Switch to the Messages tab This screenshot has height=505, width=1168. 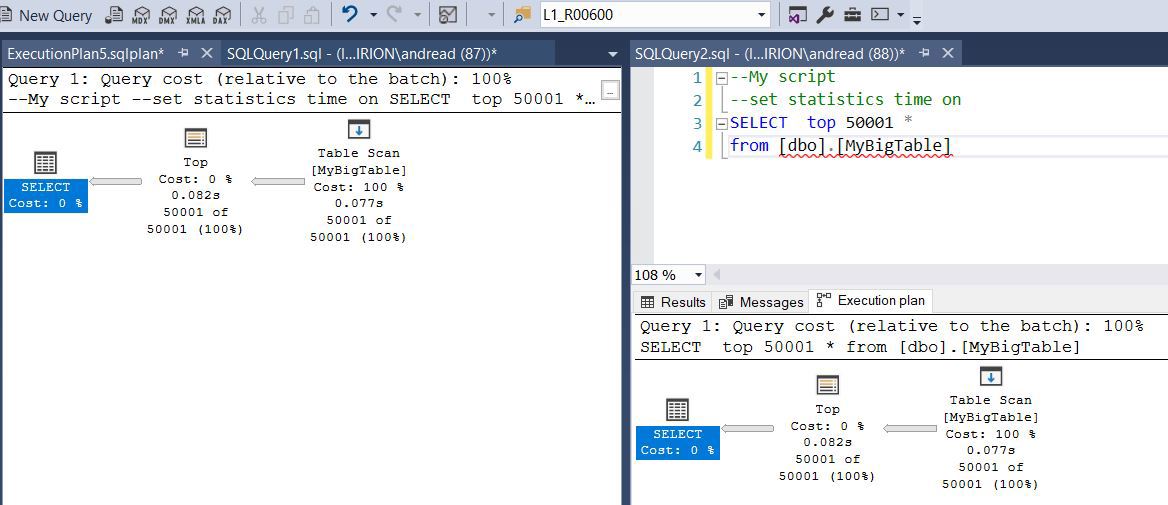click(761, 302)
